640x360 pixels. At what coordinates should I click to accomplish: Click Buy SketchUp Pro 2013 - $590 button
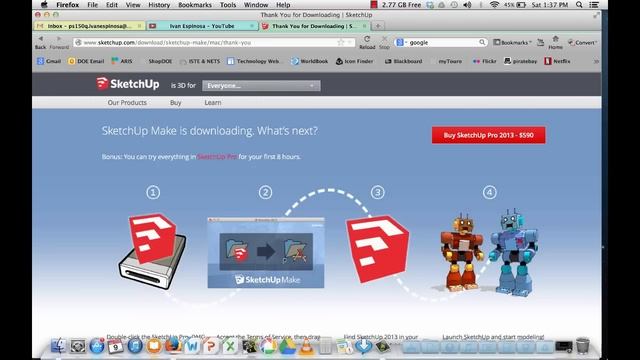[489, 135]
